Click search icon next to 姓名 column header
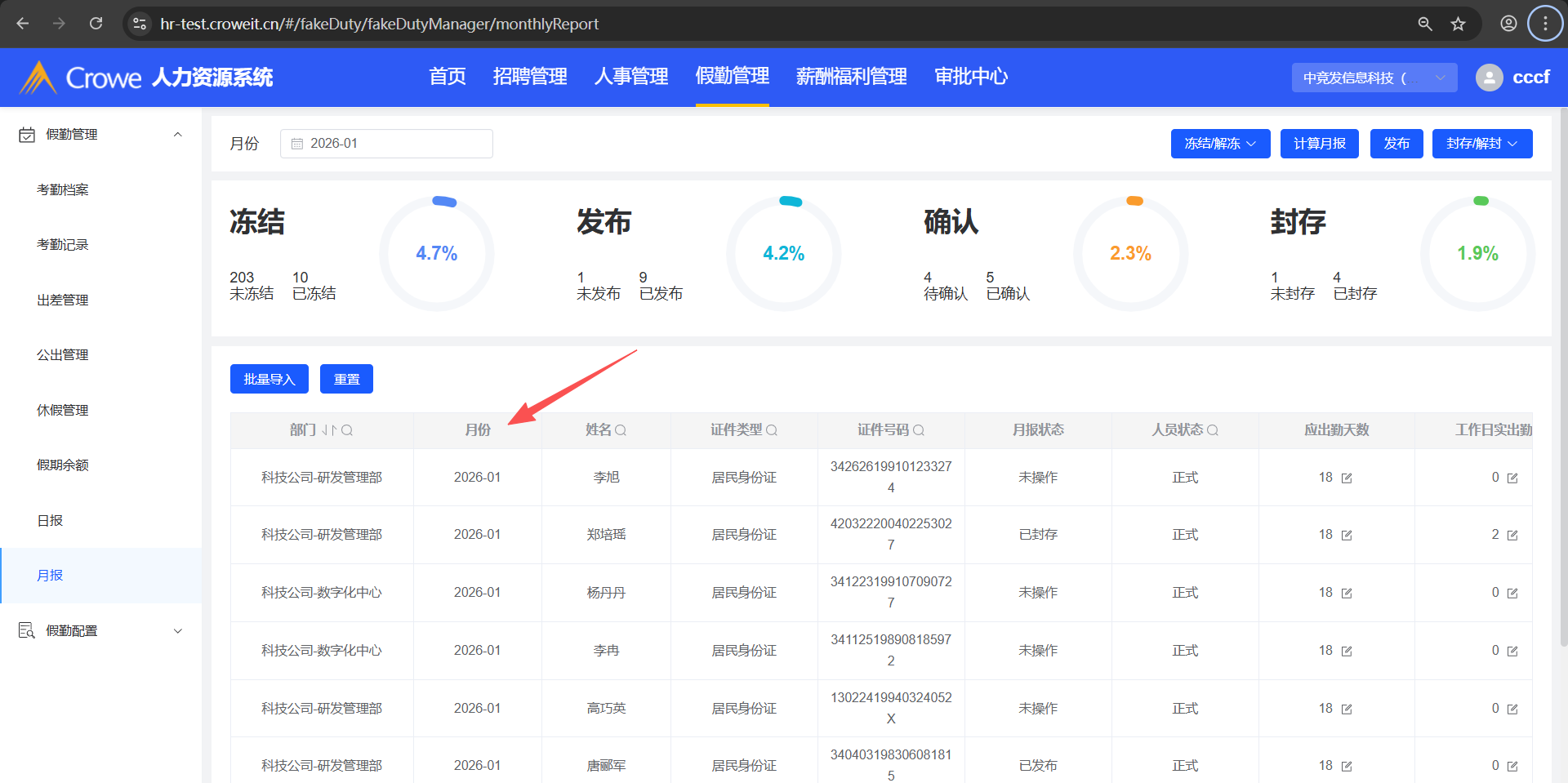 [x=621, y=430]
